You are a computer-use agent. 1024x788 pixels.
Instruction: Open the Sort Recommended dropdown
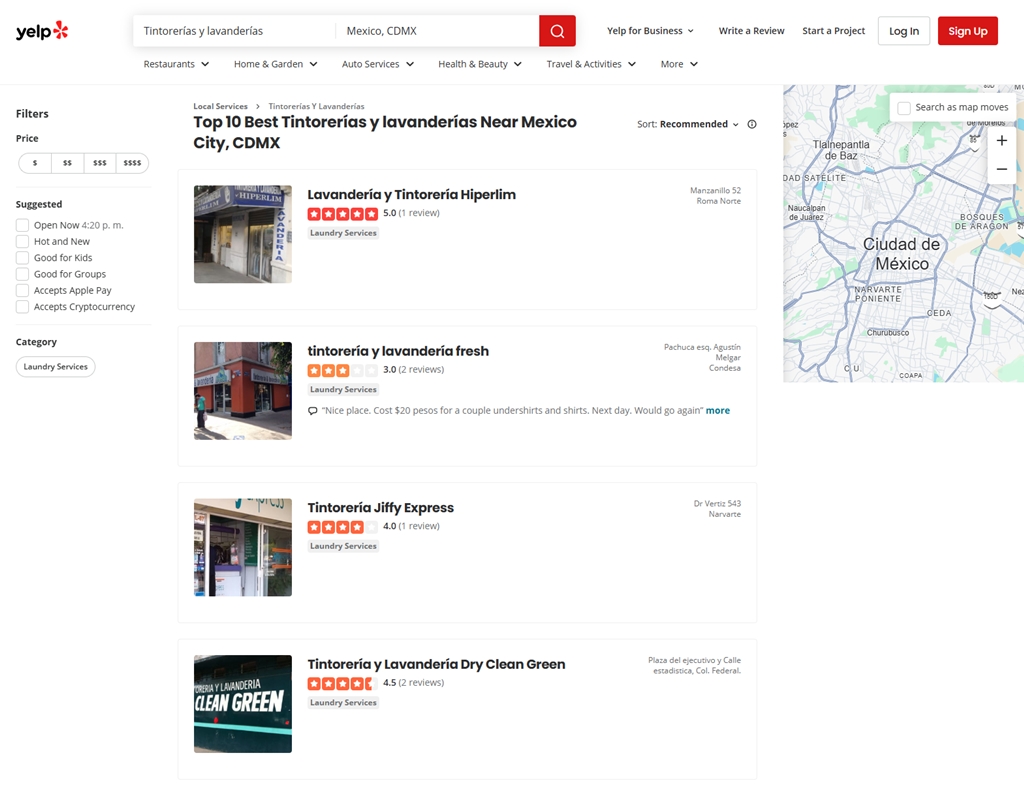[x=698, y=125]
